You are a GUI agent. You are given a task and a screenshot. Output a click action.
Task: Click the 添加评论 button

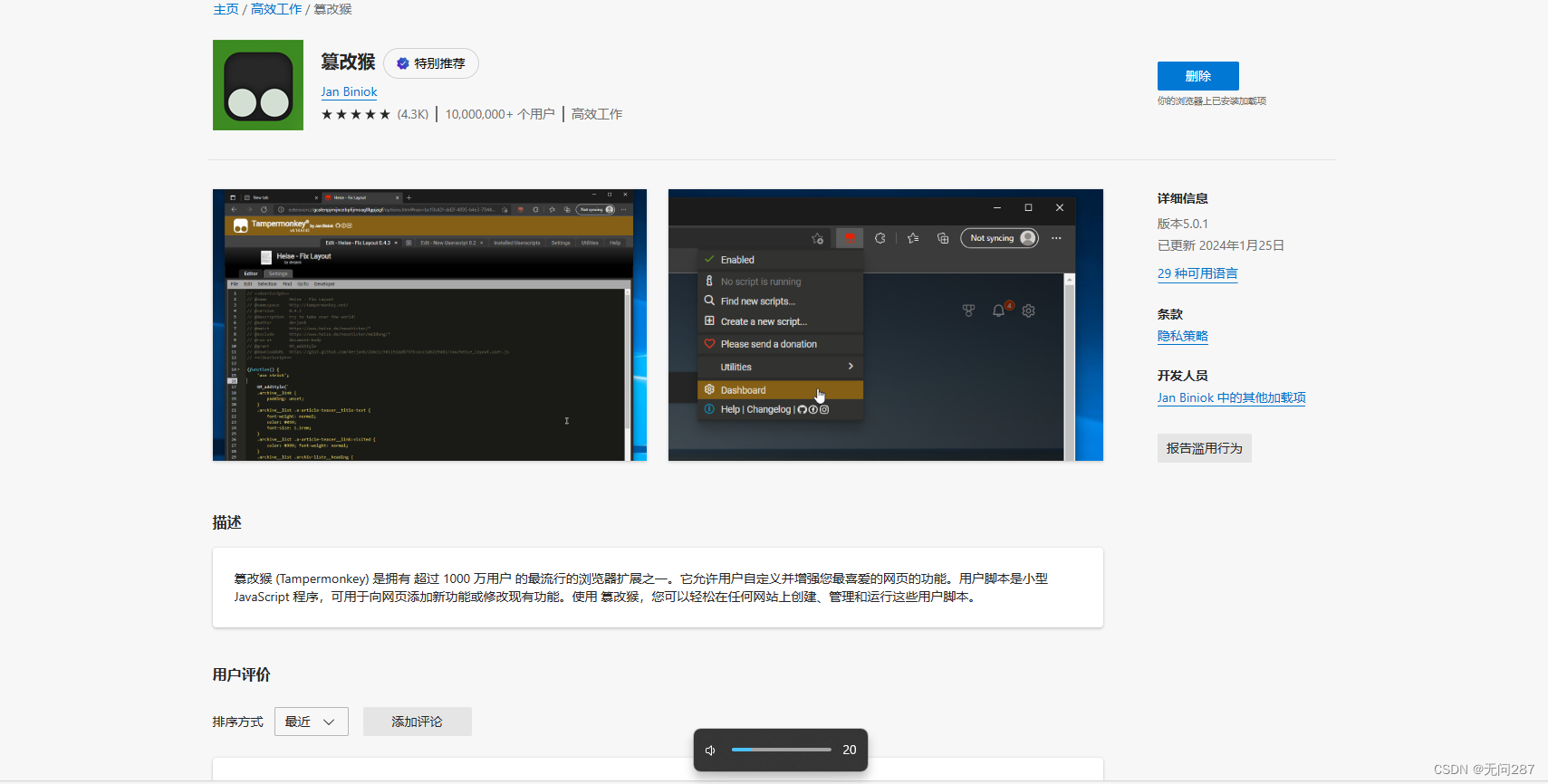pyautogui.click(x=417, y=722)
